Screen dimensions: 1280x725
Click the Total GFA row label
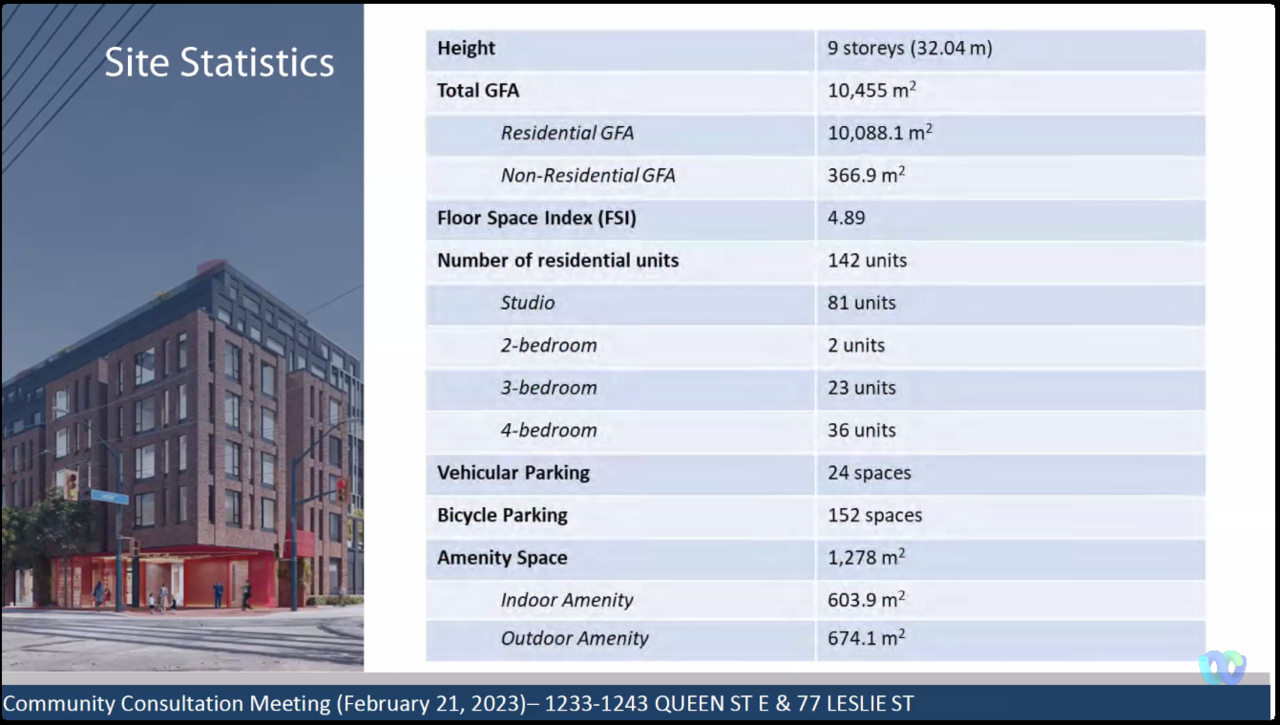click(478, 90)
